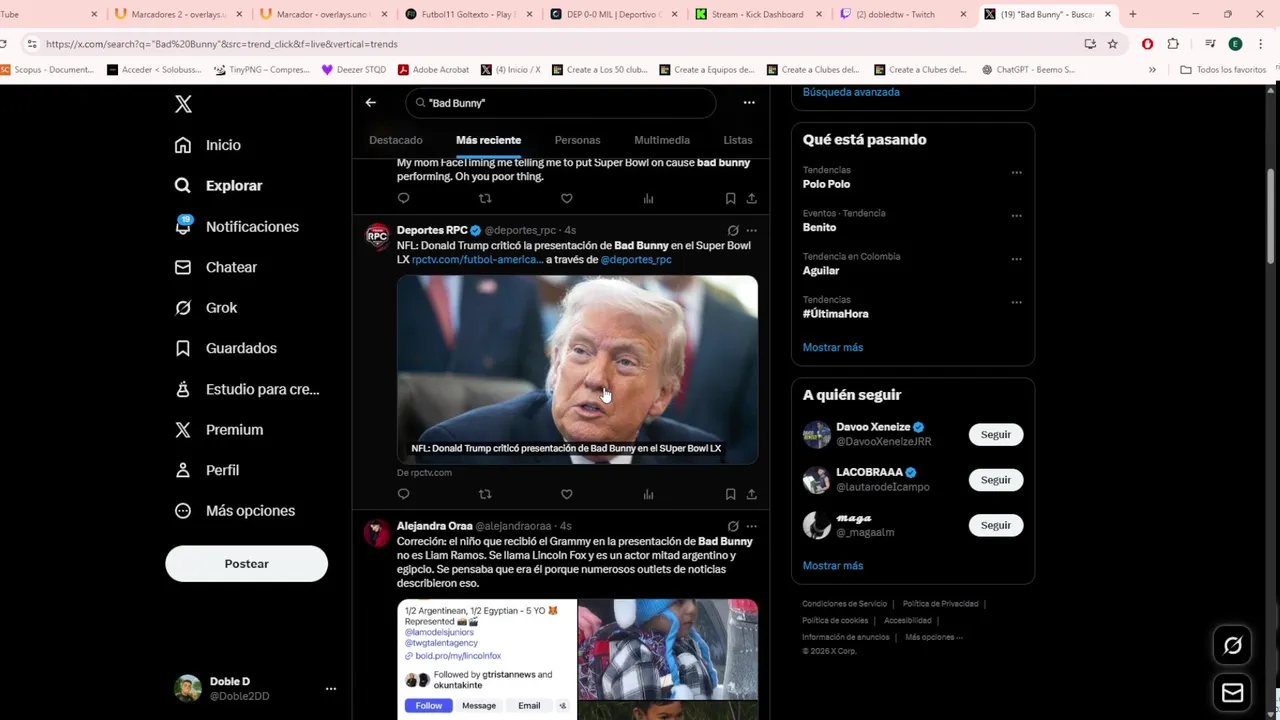Image resolution: width=1280 pixels, height=720 pixels.
Task: Click Mostrar más under trends
Action: (832, 347)
